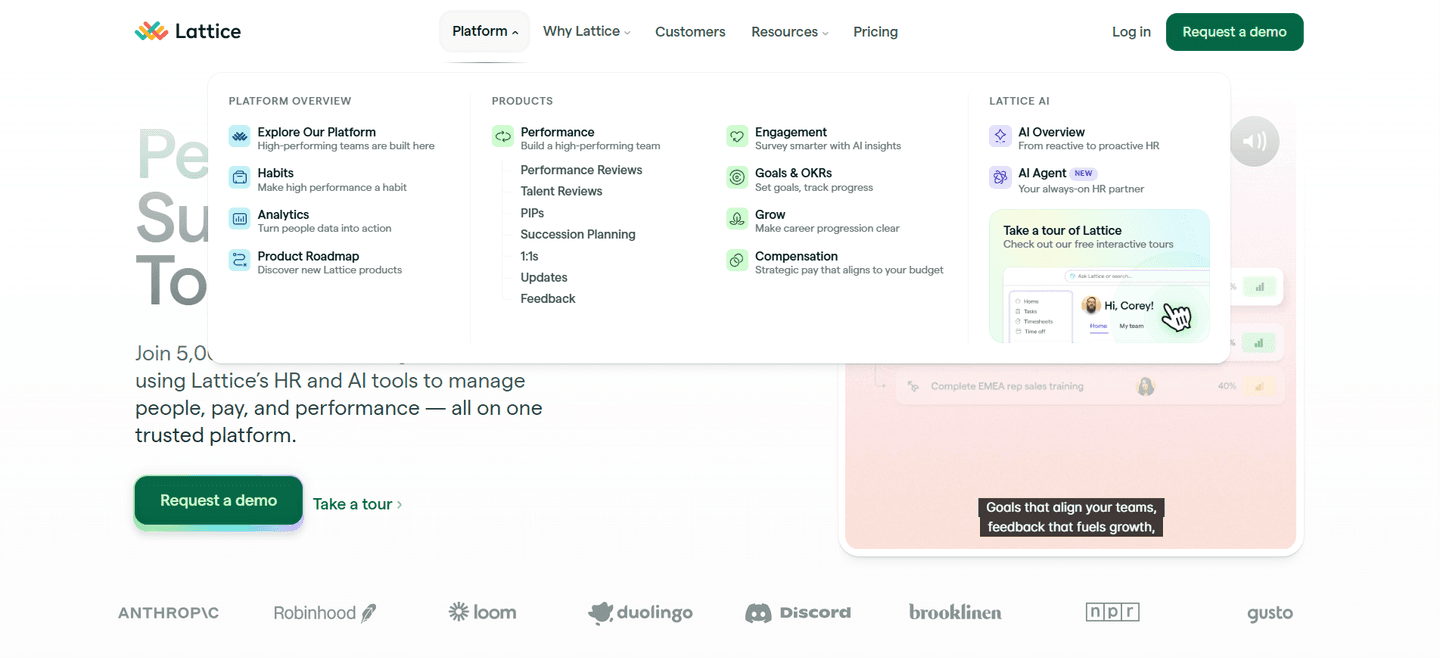The image size is (1440, 658).
Task: Open the Grow link text
Action: click(770, 215)
